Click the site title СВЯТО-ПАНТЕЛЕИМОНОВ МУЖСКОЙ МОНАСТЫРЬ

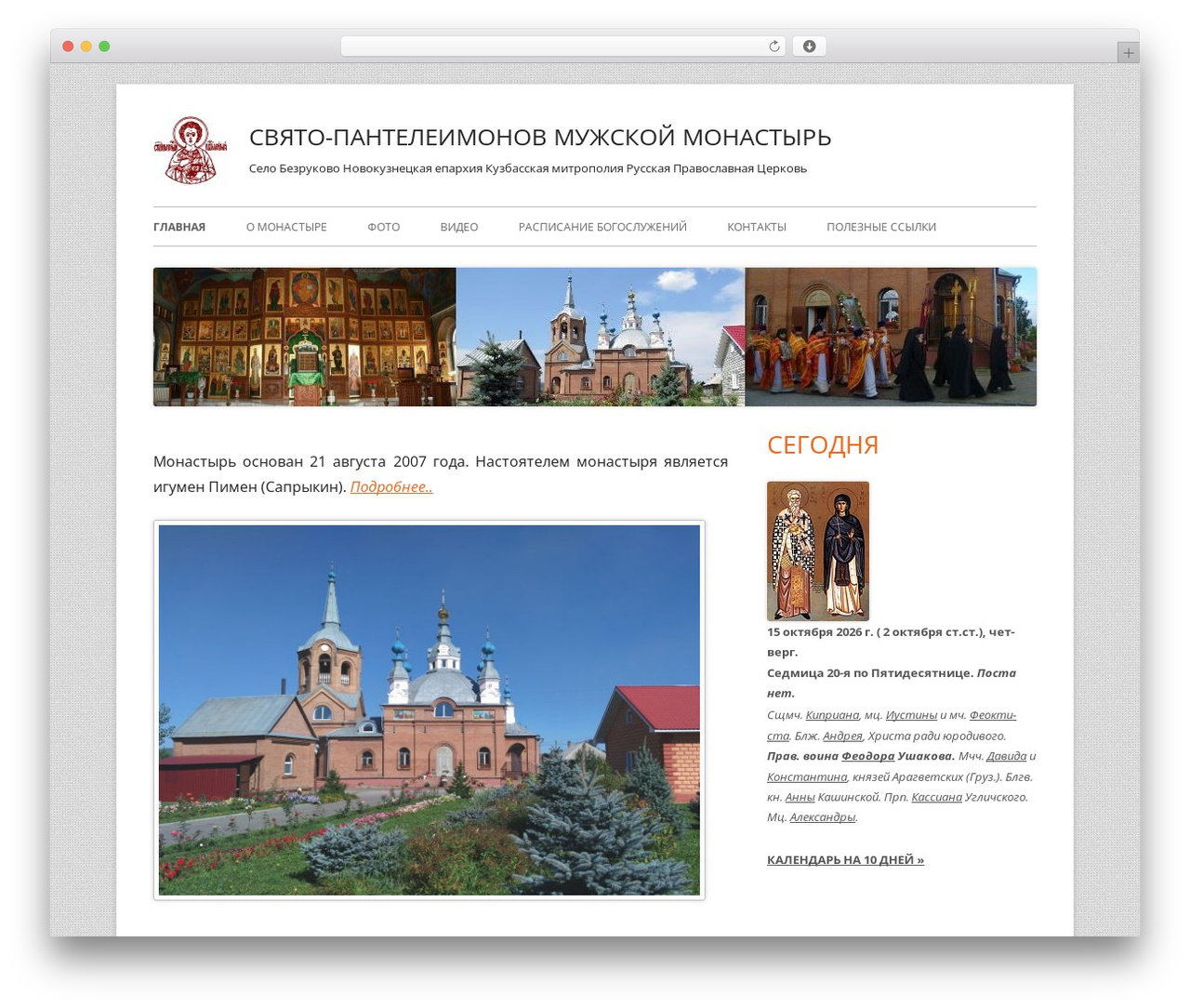tap(540, 137)
